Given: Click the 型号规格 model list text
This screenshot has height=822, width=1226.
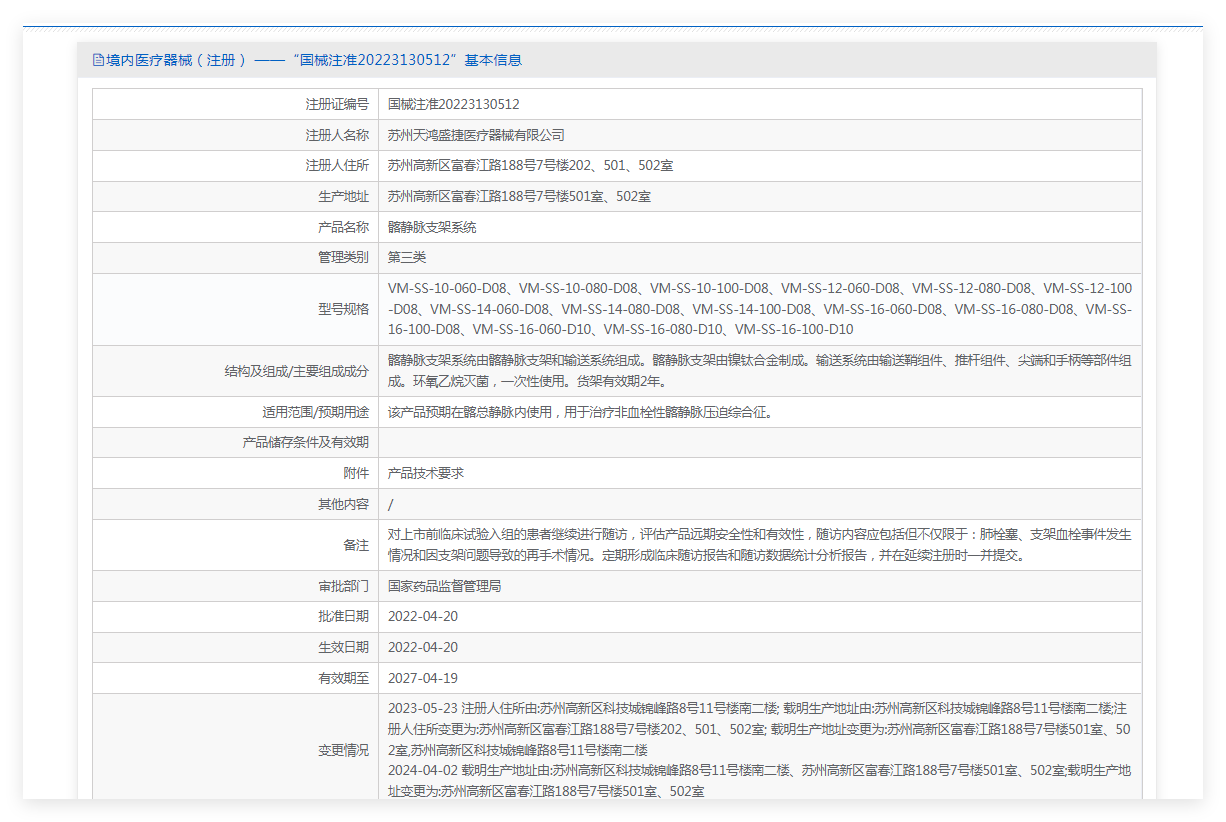Looking at the screenshot, I should [x=759, y=308].
